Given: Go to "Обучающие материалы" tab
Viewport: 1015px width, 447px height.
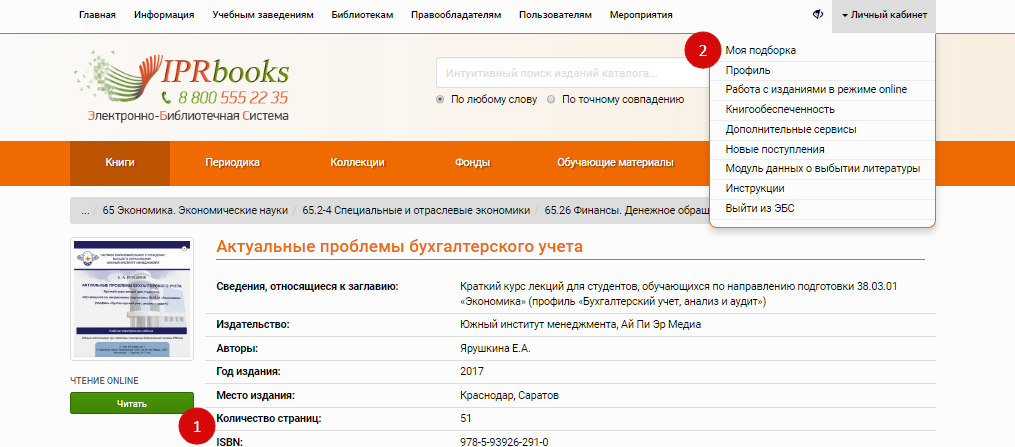Looking at the screenshot, I should (x=615, y=163).
